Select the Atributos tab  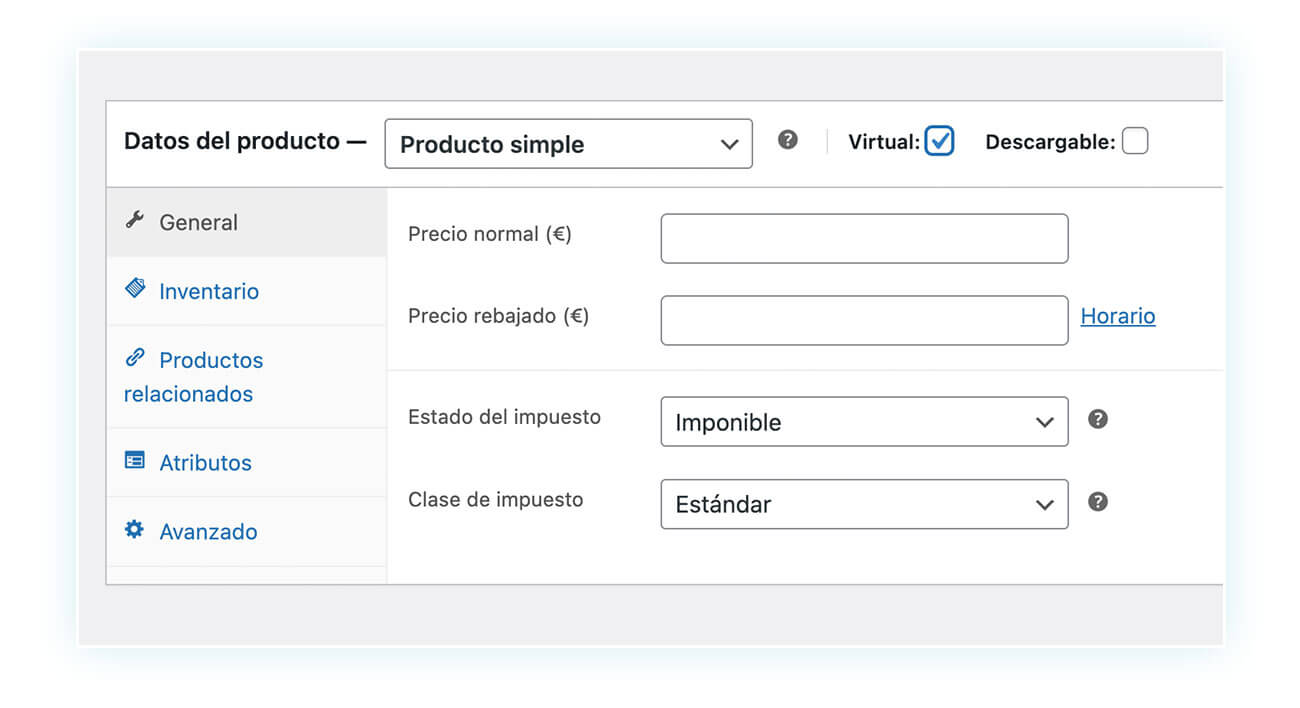pyautogui.click(x=246, y=463)
